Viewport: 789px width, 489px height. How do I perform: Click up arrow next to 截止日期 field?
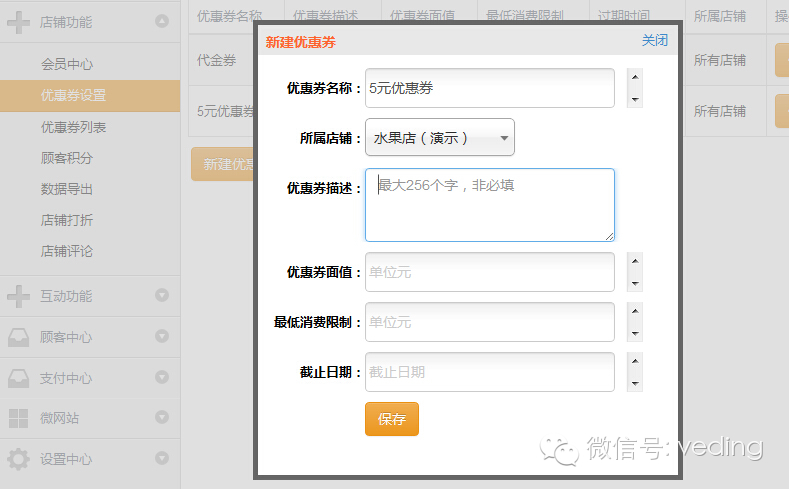click(x=635, y=361)
